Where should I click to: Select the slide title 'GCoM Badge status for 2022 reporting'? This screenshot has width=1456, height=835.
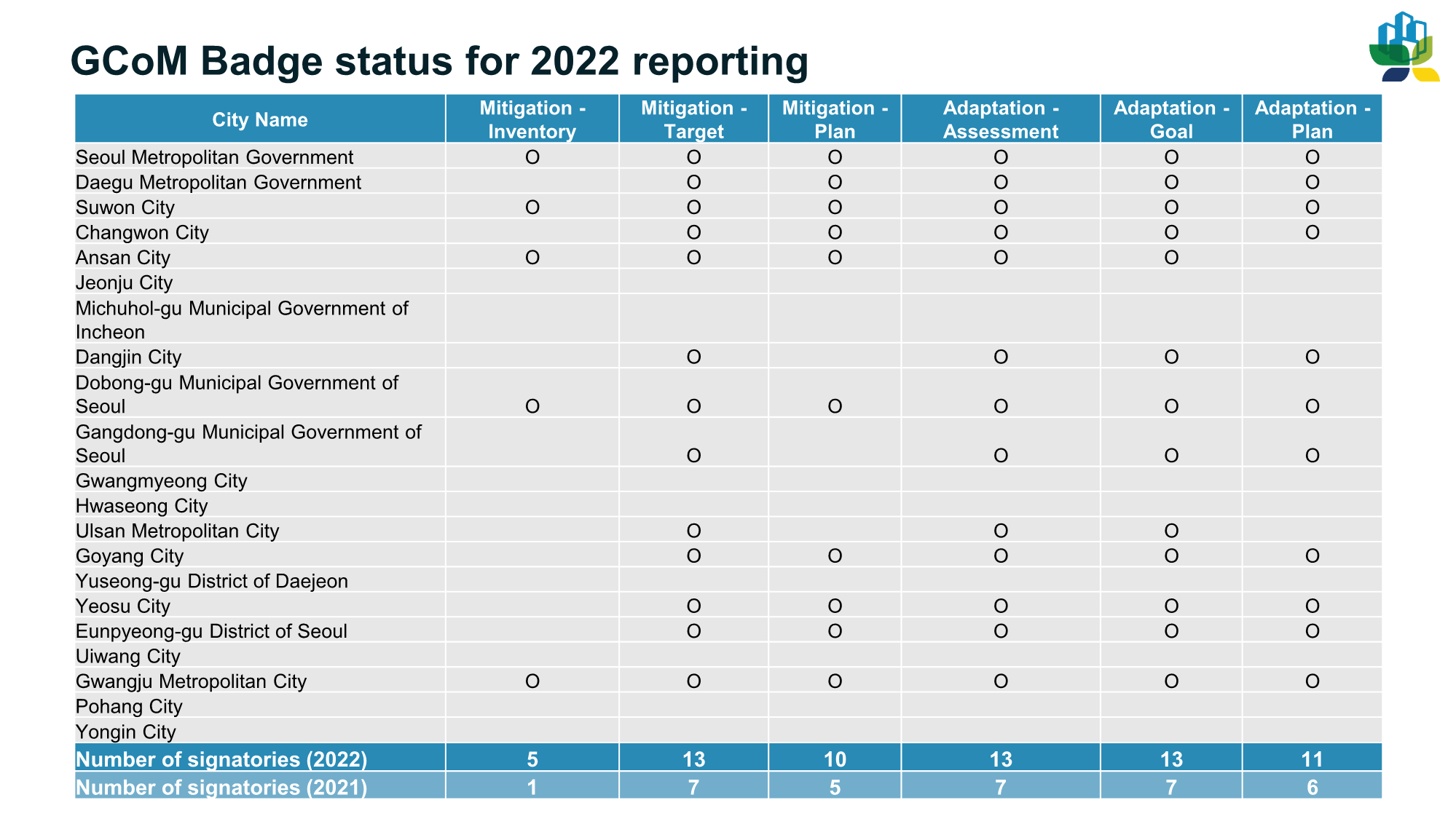pyautogui.click(x=439, y=61)
